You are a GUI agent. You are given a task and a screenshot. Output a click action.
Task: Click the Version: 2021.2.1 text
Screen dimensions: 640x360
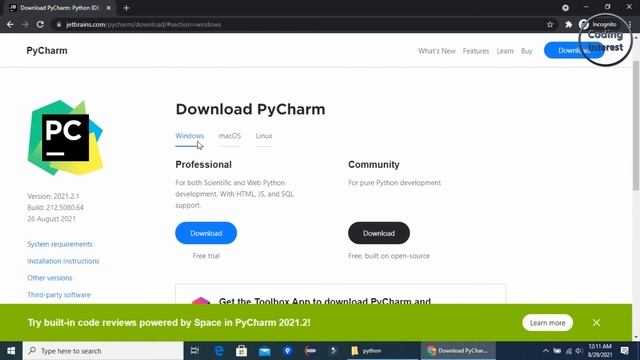click(x=53, y=196)
